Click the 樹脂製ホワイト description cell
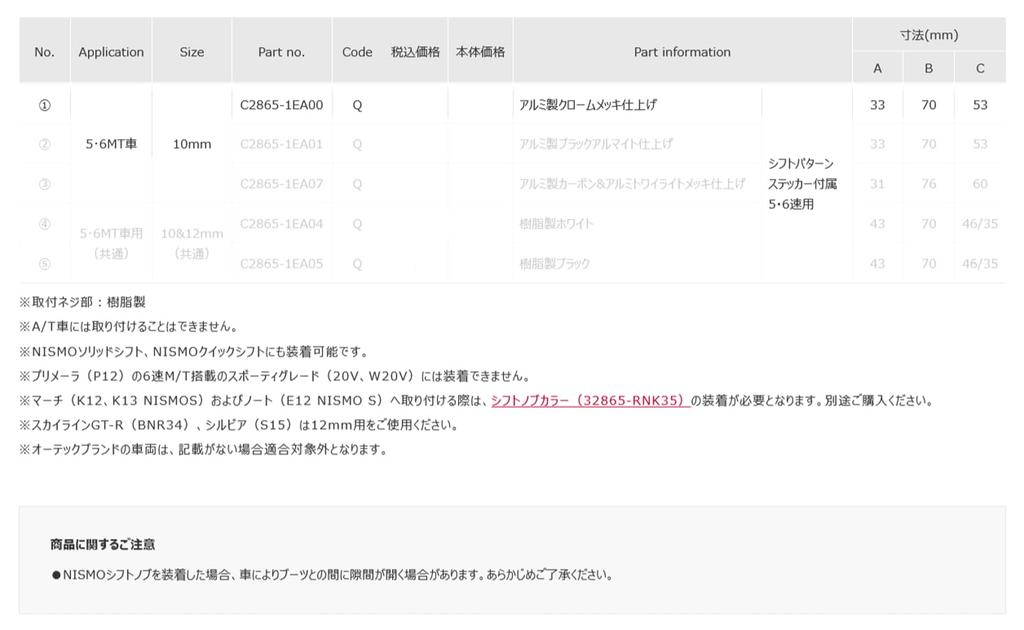 (556, 224)
